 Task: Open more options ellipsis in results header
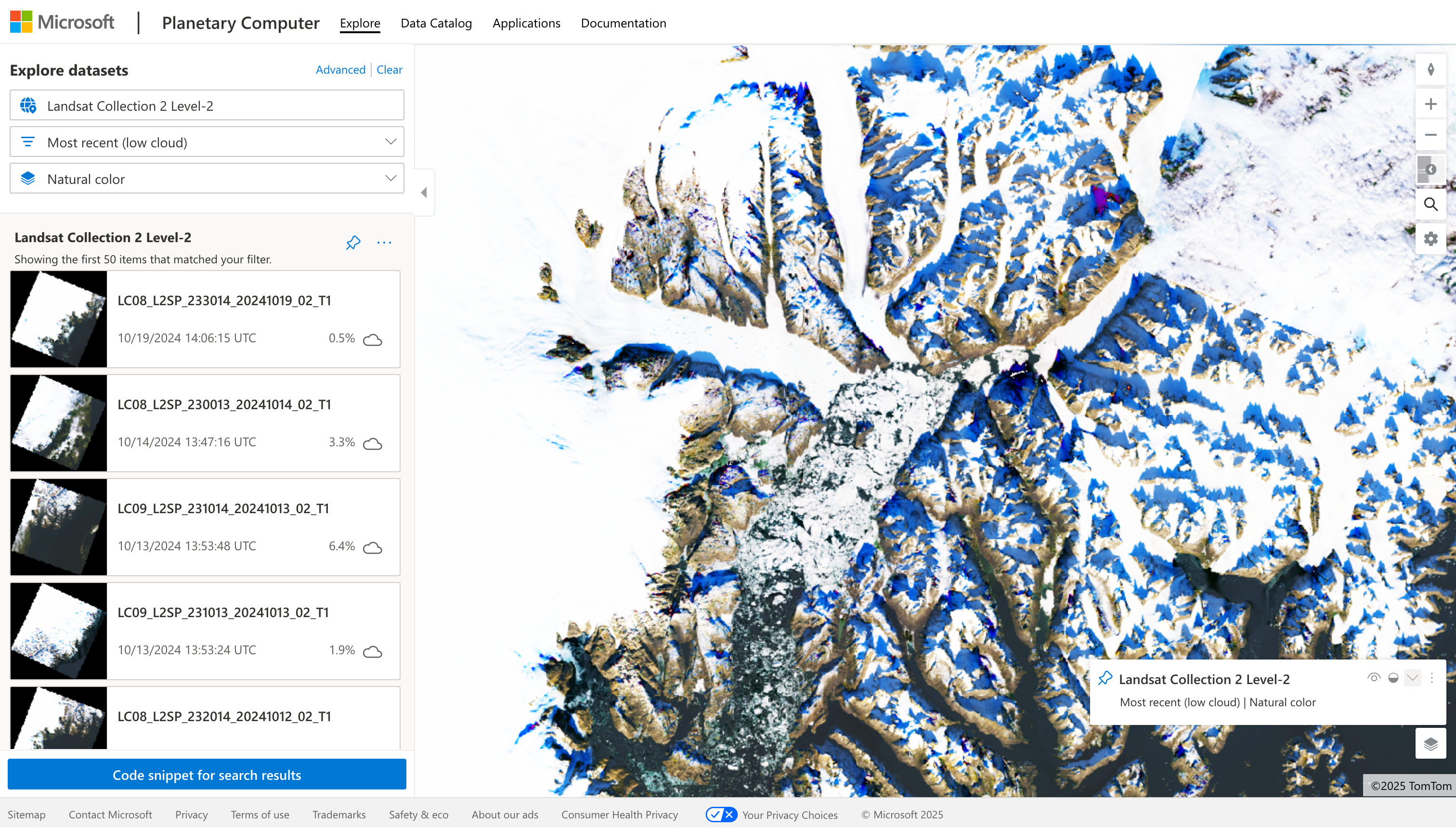(385, 243)
